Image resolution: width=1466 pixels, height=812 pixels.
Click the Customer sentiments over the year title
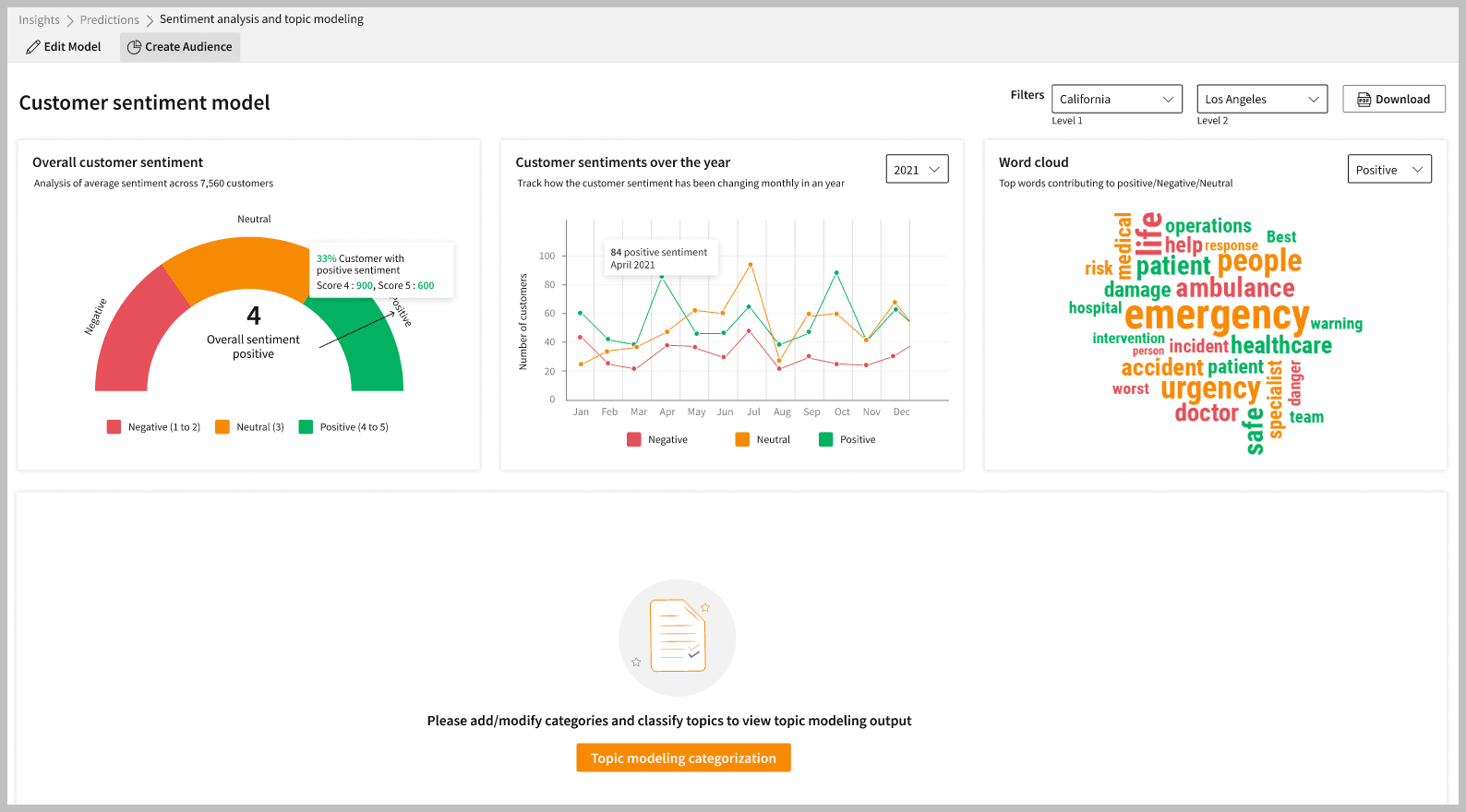pyautogui.click(x=622, y=162)
